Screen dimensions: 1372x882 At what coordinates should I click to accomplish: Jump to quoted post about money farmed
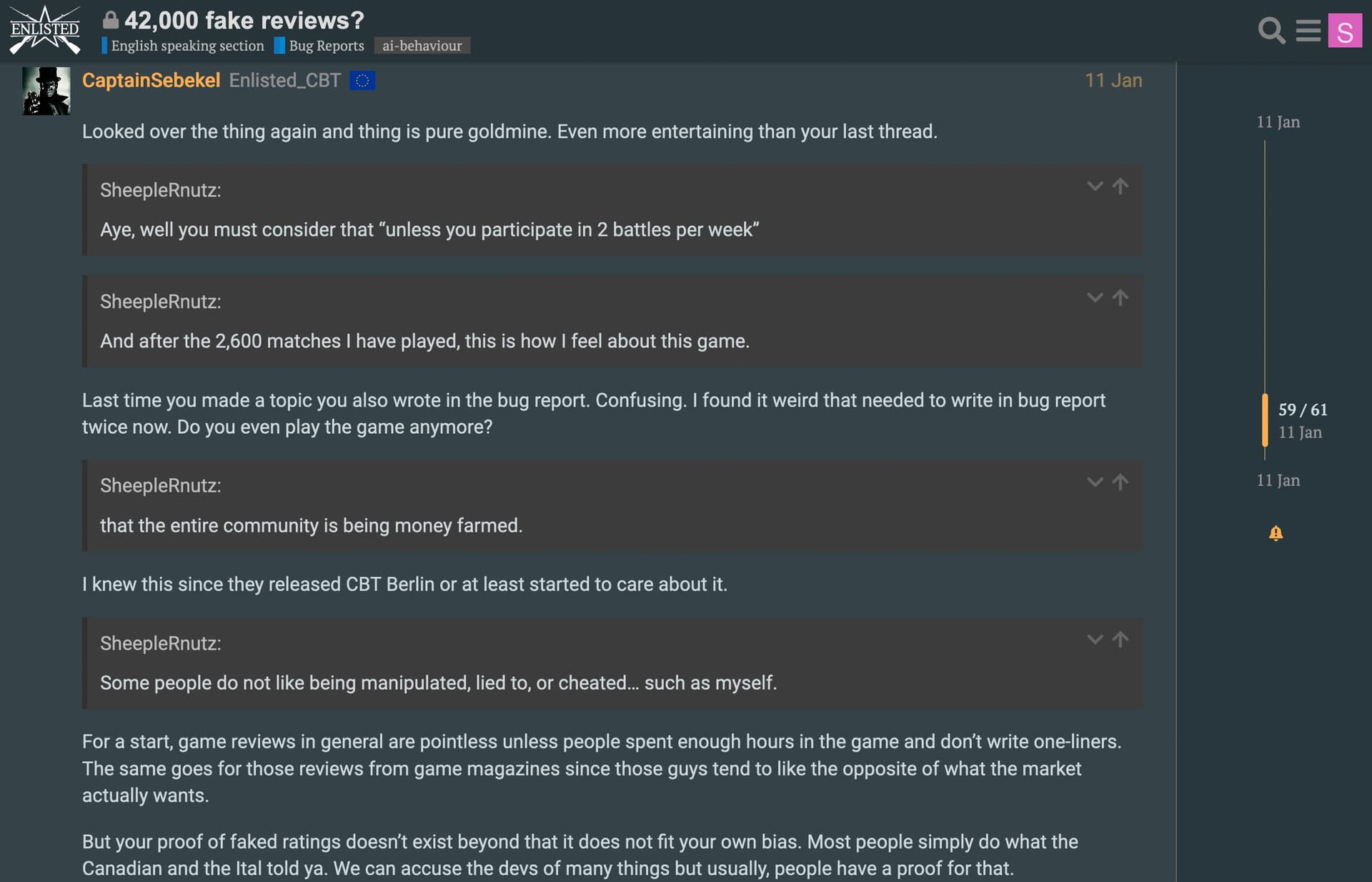pos(1120,482)
